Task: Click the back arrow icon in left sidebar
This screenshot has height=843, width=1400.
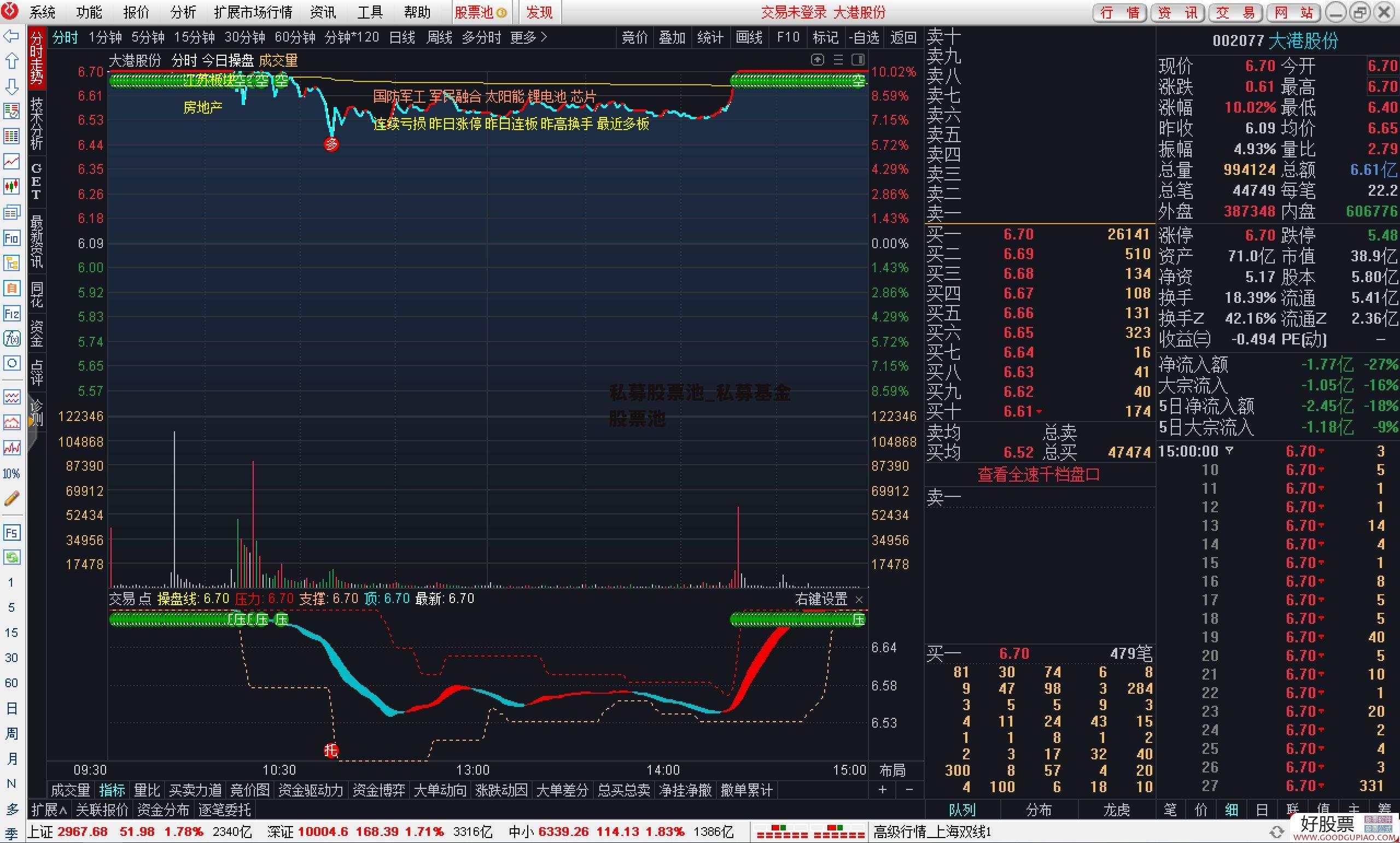Action: click(11, 37)
